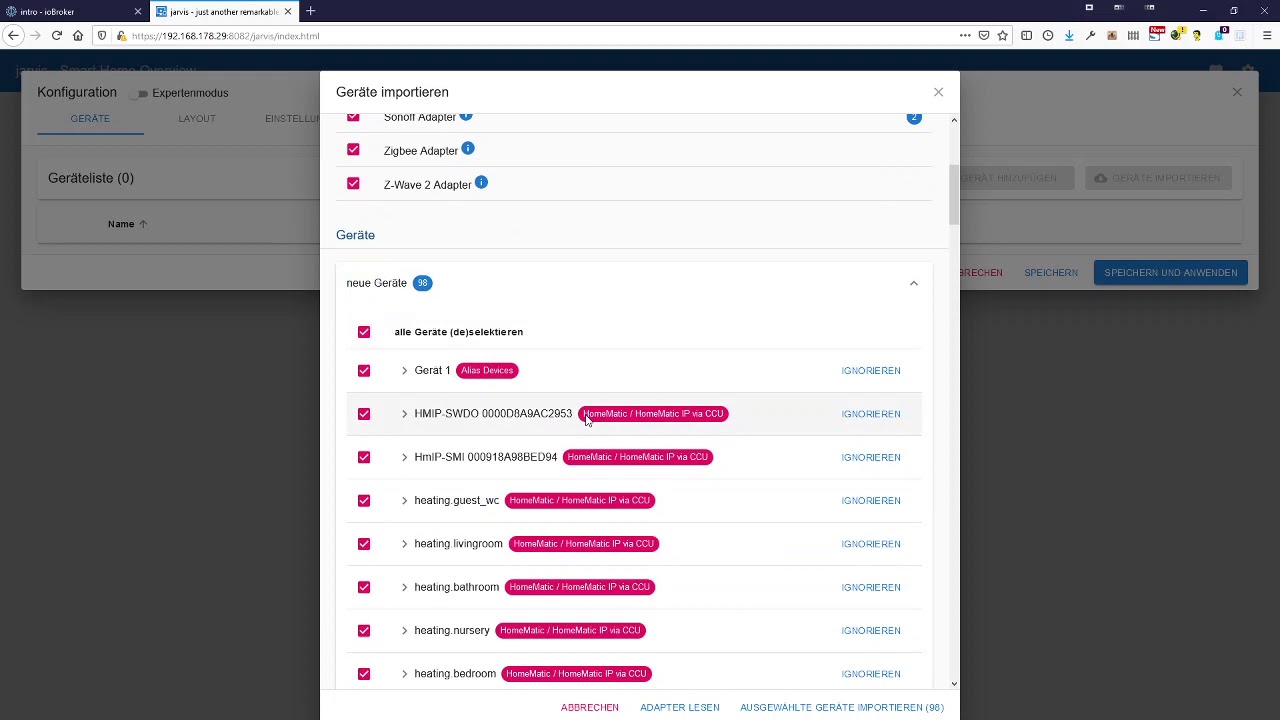Viewport: 1280px width, 720px height.
Task: Click SPEICHERN in Konfiguration panel
Action: point(1051,272)
